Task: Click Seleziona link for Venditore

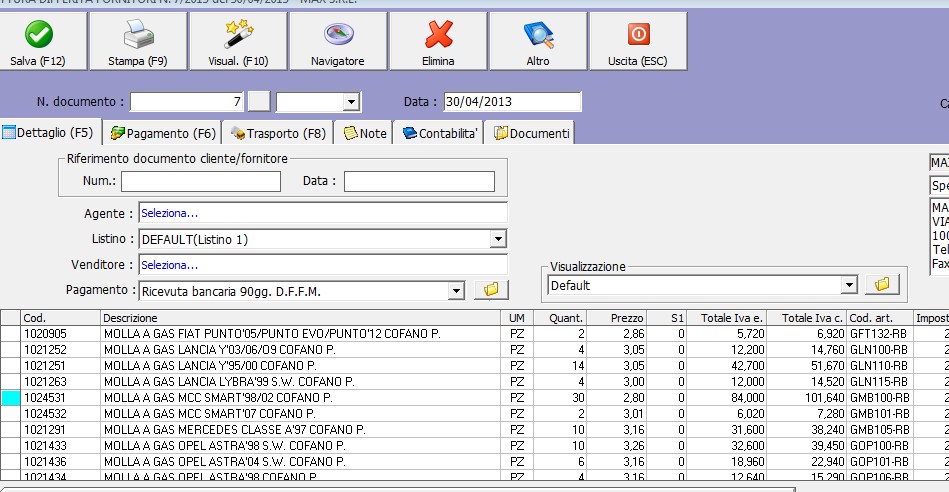Action: 169,265
